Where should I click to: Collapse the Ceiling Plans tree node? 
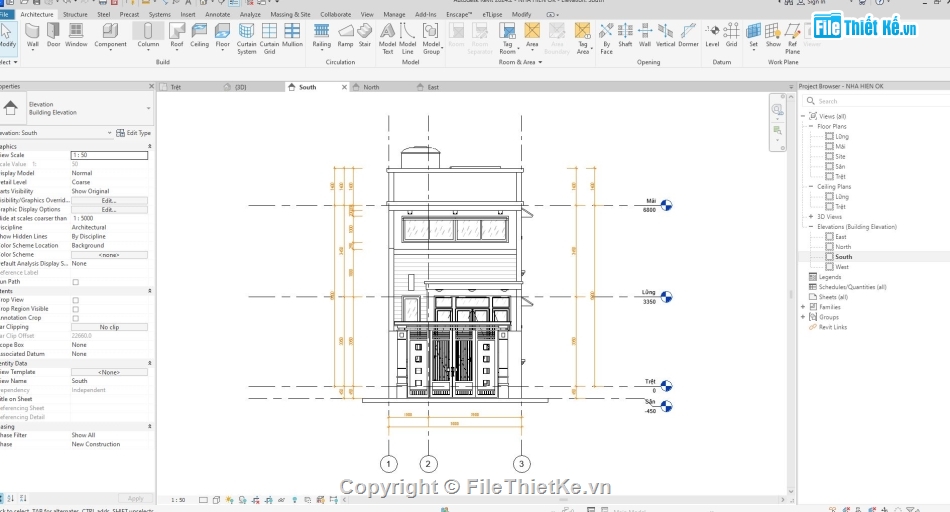point(811,187)
